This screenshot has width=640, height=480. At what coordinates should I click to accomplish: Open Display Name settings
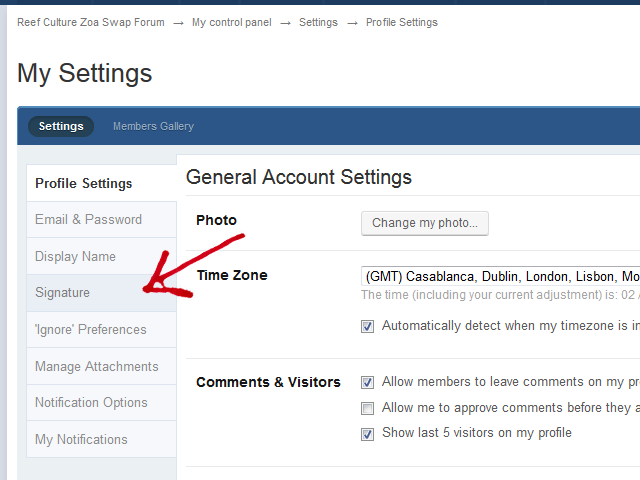click(x=75, y=257)
